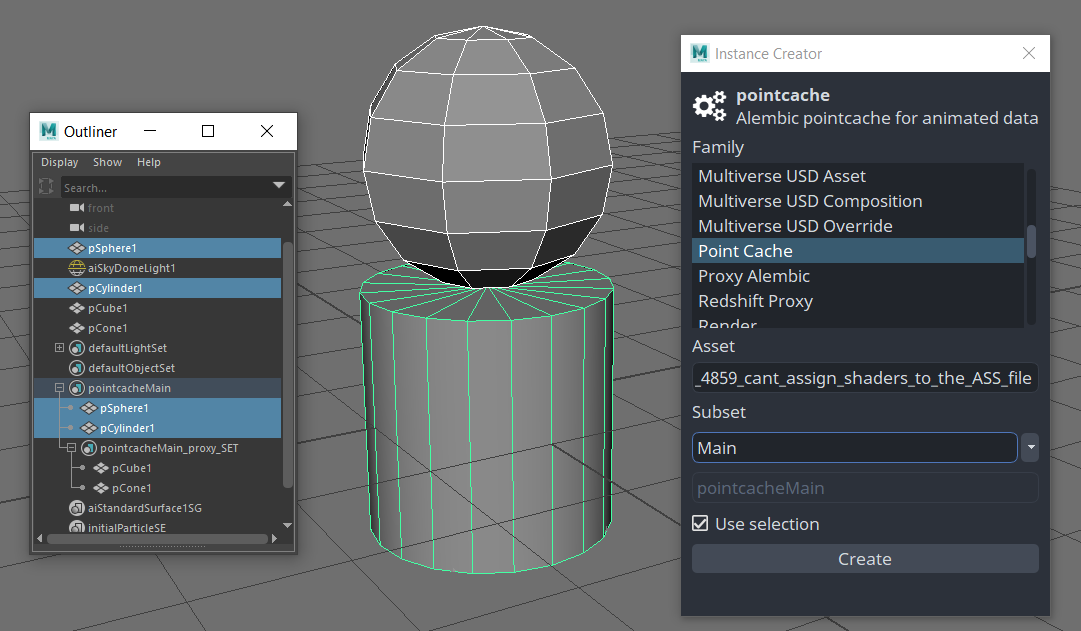Uncheck the Use selection checkbox

click(x=701, y=524)
